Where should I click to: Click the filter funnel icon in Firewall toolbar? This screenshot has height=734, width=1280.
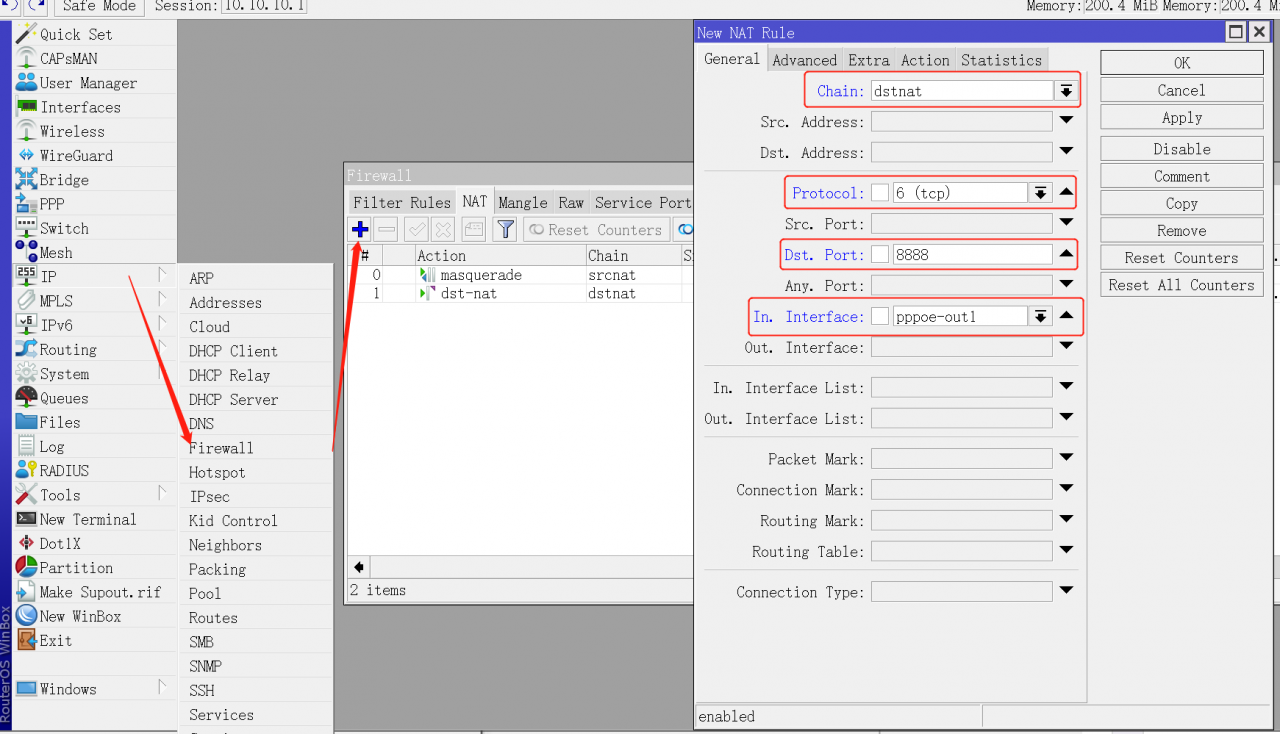pos(505,229)
